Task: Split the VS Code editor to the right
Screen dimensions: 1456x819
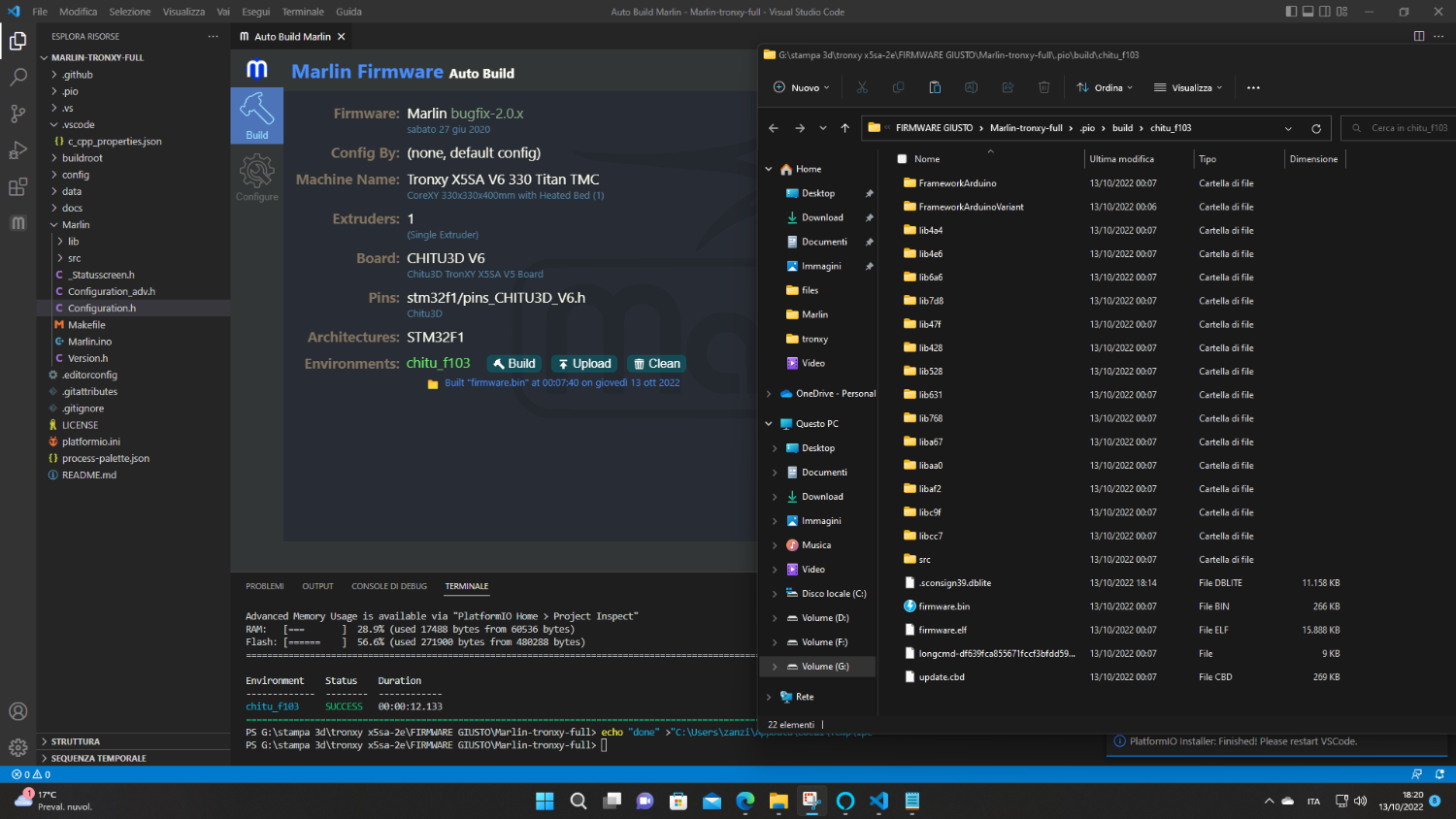Action: click(1419, 36)
